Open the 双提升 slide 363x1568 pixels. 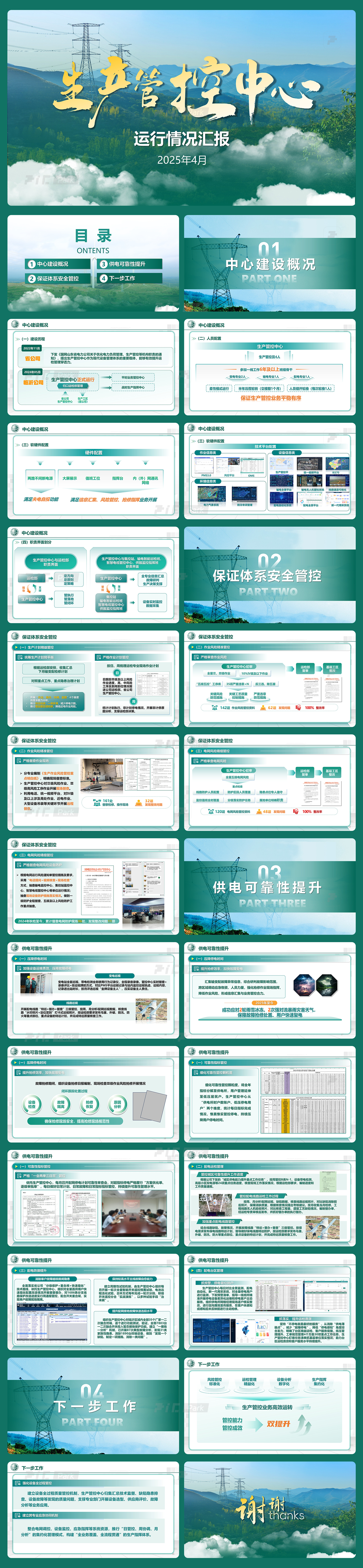pyautogui.click(x=270, y=1407)
